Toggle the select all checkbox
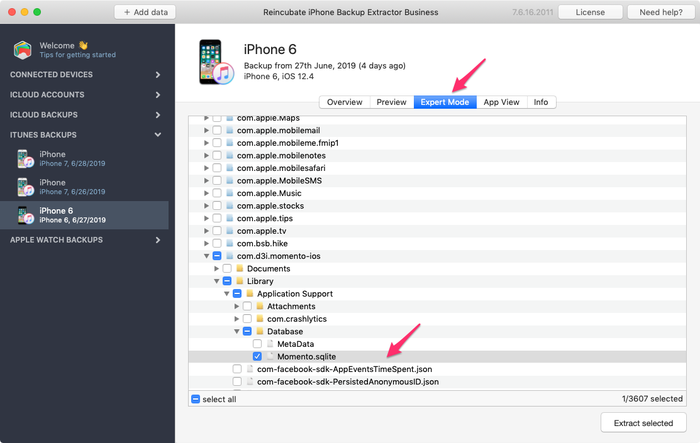The image size is (700, 443). tap(196, 399)
